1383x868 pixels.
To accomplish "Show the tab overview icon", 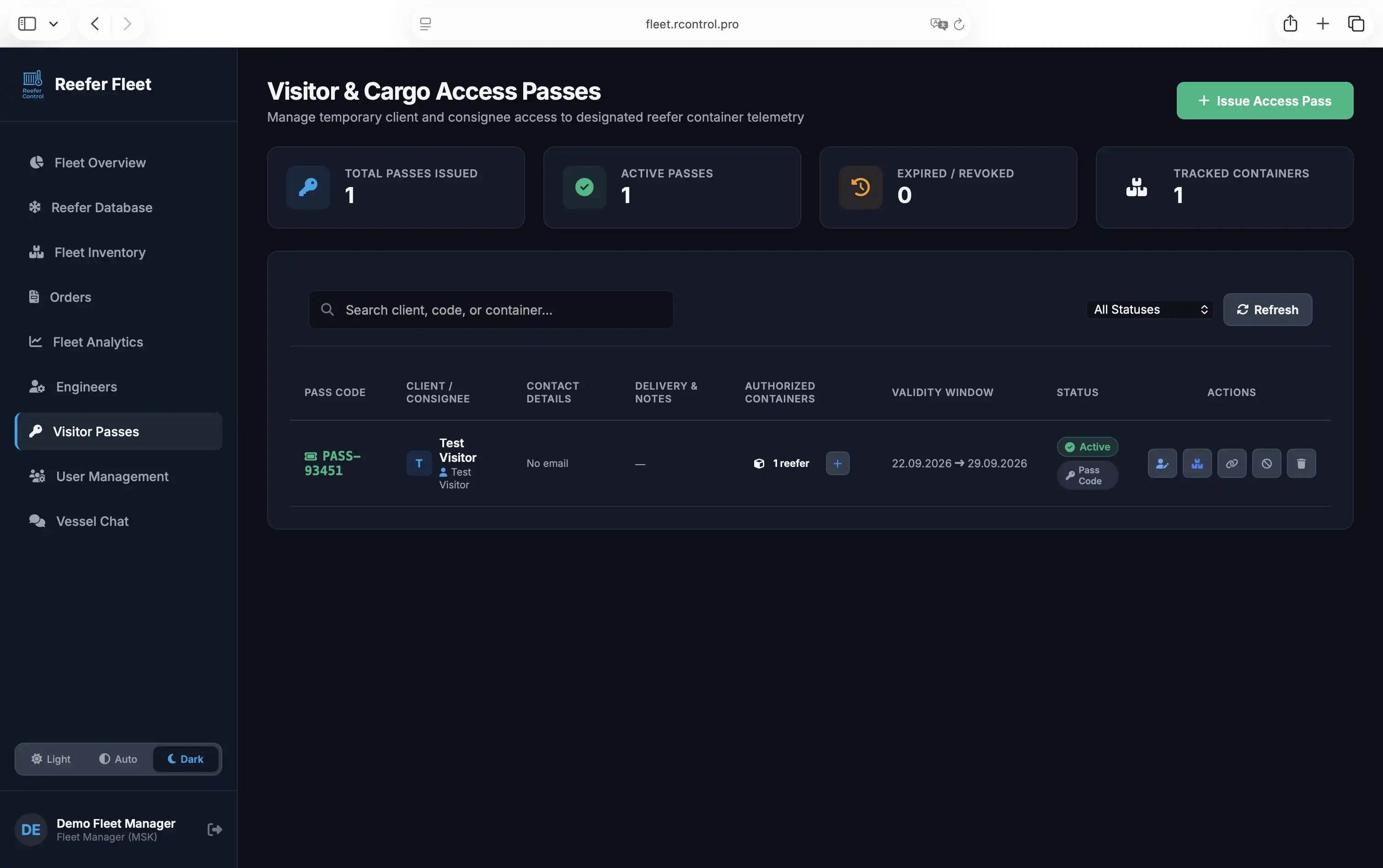I will click(1356, 23).
